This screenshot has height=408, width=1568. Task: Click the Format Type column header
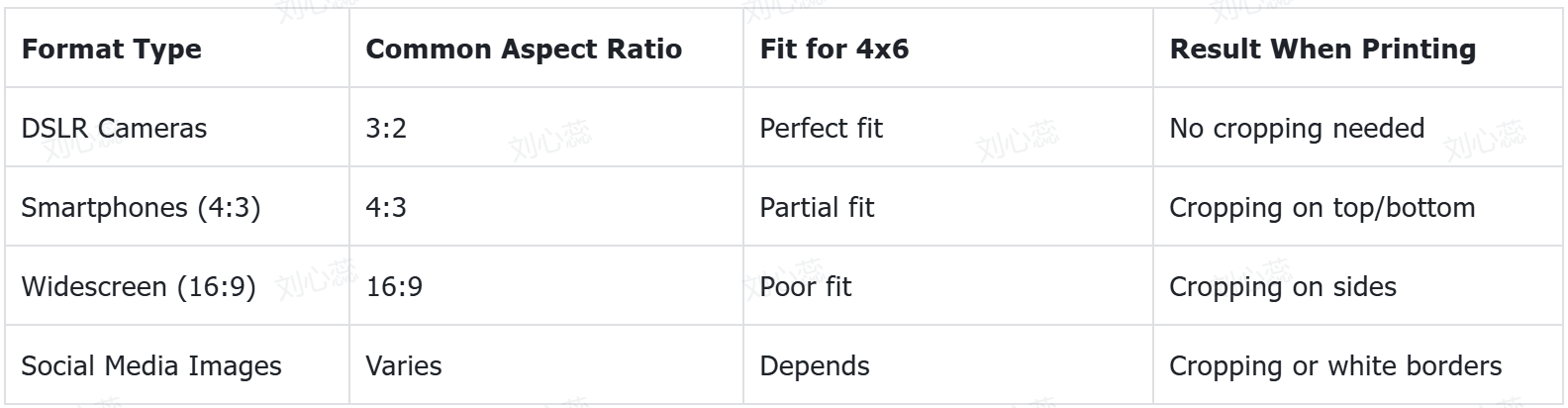pos(111,50)
